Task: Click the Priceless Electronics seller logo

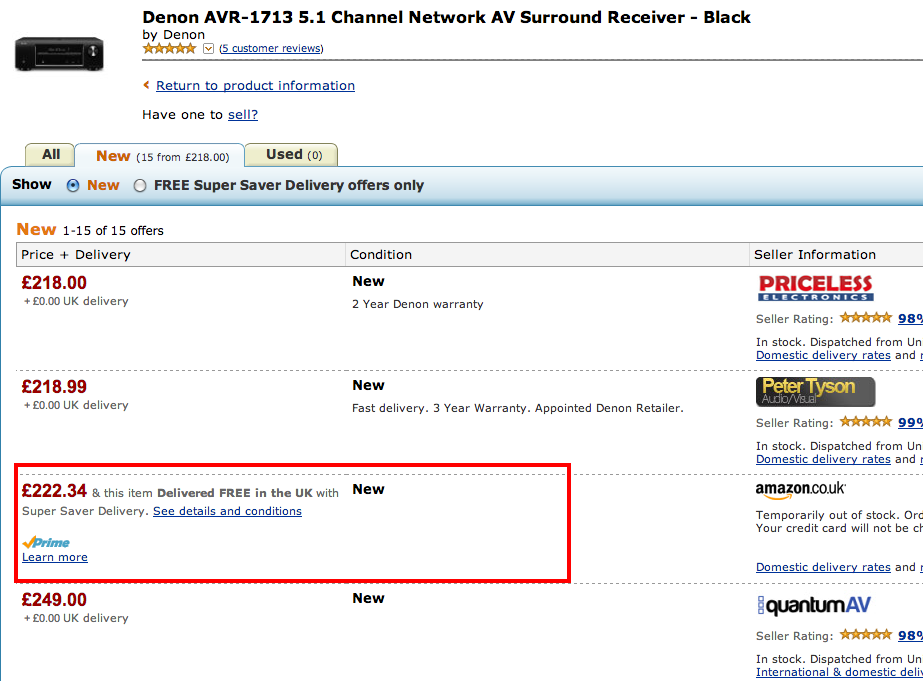Action: pyautogui.click(x=815, y=288)
